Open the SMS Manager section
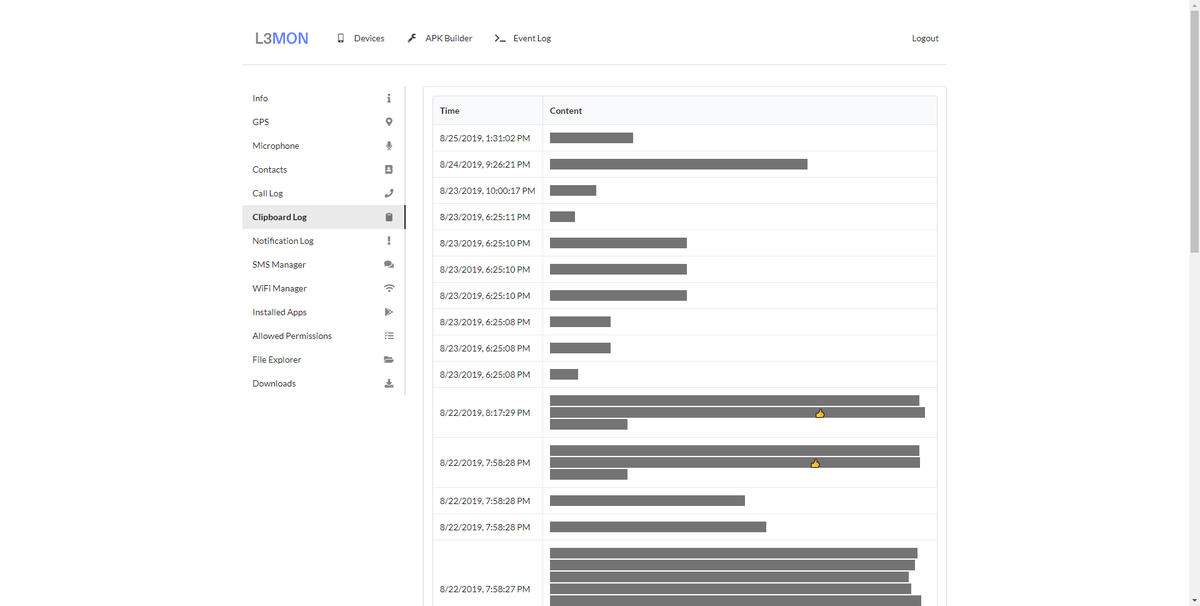Image resolution: width=1200 pixels, height=606 pixels. coord(323,265)
